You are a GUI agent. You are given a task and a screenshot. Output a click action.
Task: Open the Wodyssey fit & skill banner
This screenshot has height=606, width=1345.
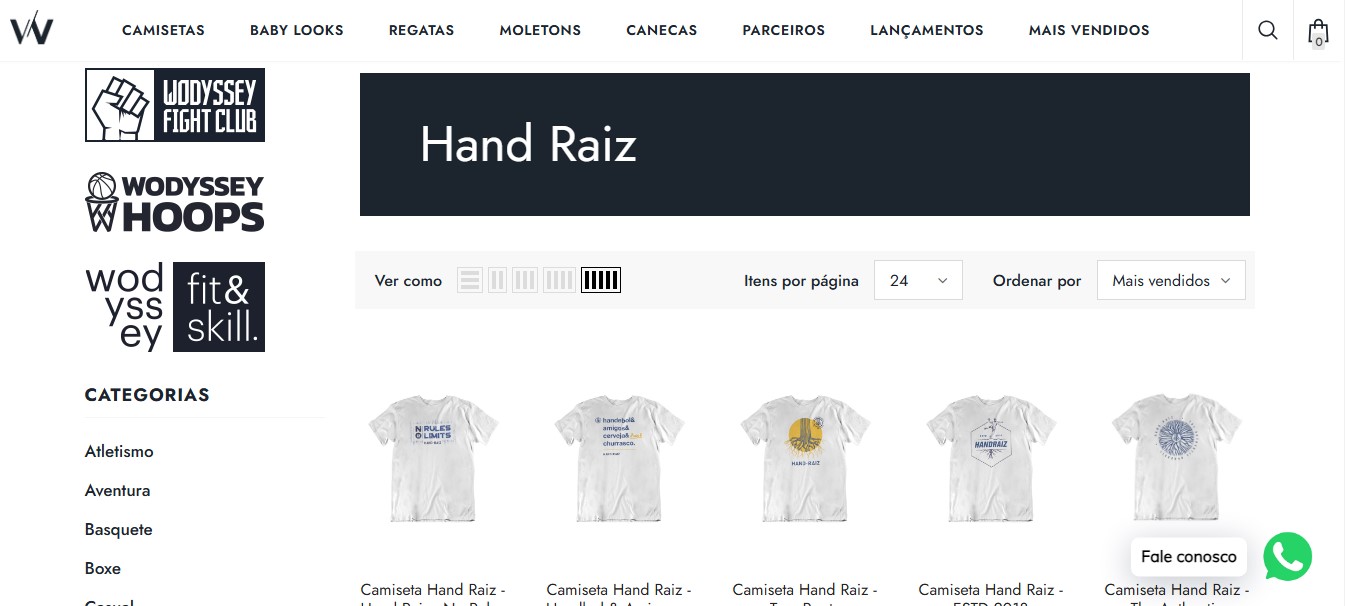click(175, 307)
